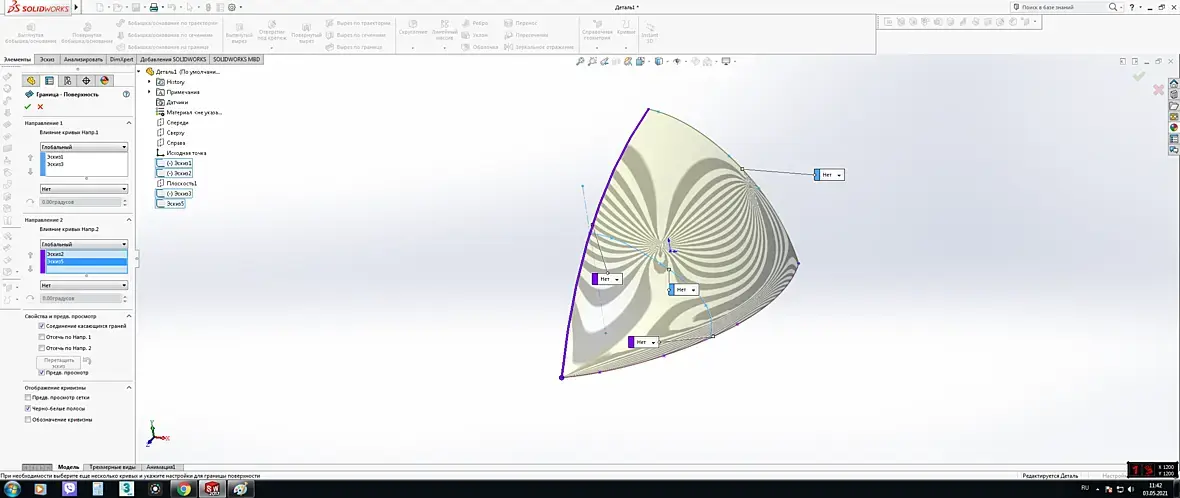1180x498 pixels.
Task: Open the DimXpertManager crosshair tab icon
Action: [86, 80]
